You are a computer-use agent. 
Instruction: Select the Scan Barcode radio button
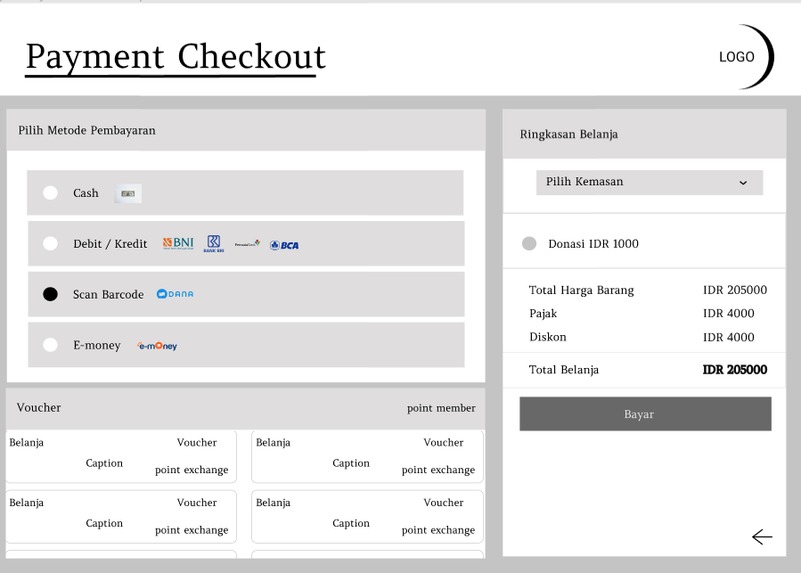(50, 294)
